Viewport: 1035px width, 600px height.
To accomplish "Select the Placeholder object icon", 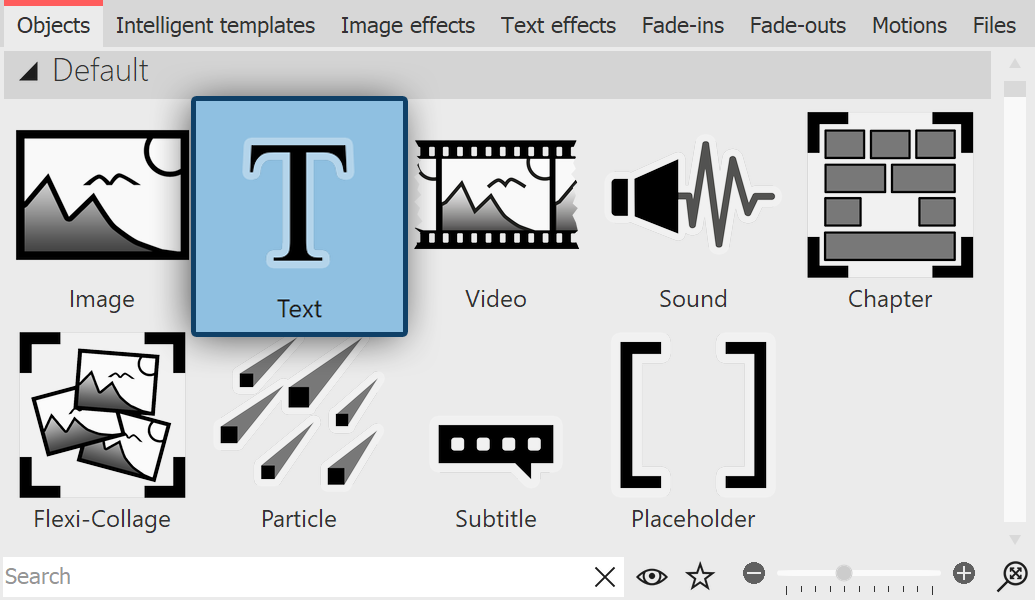I will click(692, 415).
